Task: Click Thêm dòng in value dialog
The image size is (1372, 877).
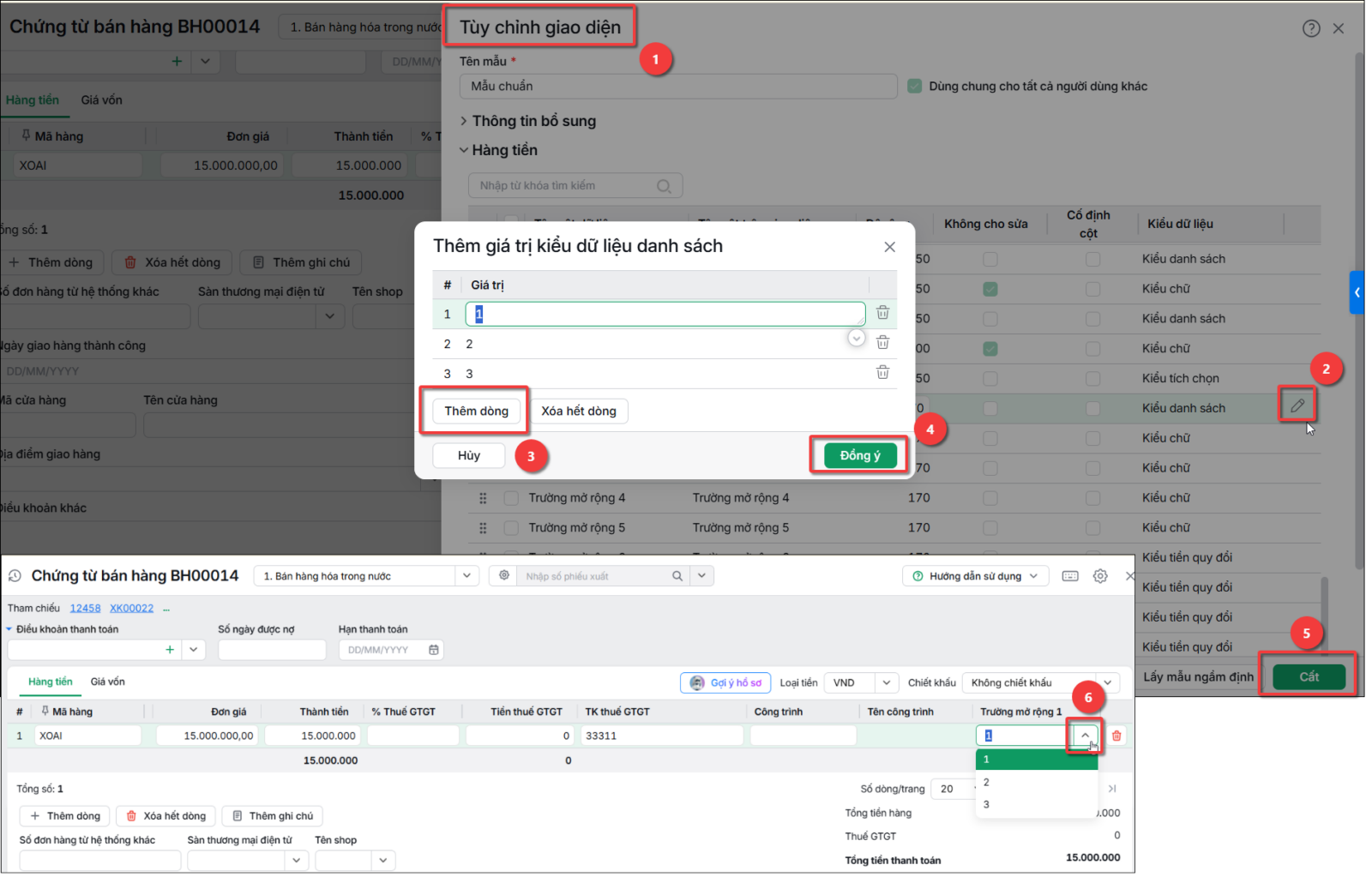Action: click(476, 411)
